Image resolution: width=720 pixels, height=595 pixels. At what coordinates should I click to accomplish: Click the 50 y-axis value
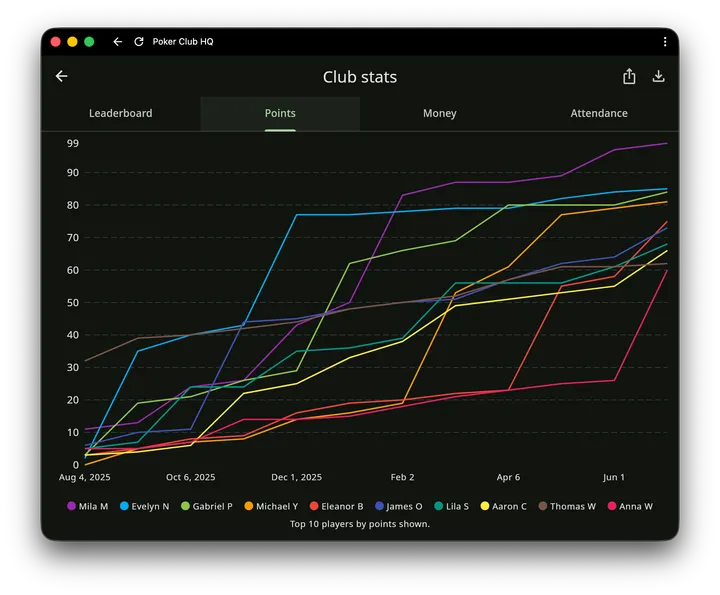[73, 303]
